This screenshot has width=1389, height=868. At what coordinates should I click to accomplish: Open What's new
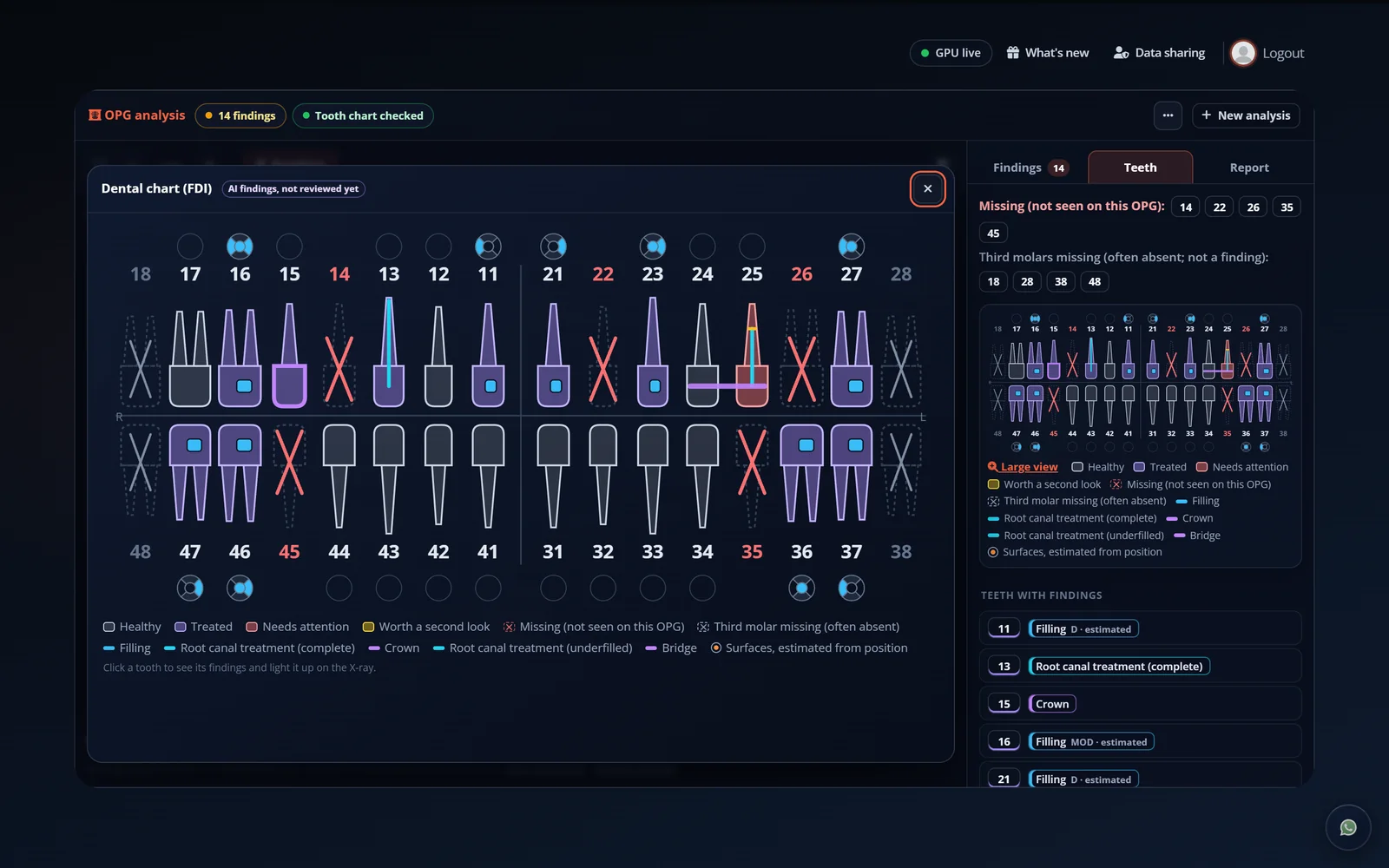pyautogui.click(x=1047, y=53)
